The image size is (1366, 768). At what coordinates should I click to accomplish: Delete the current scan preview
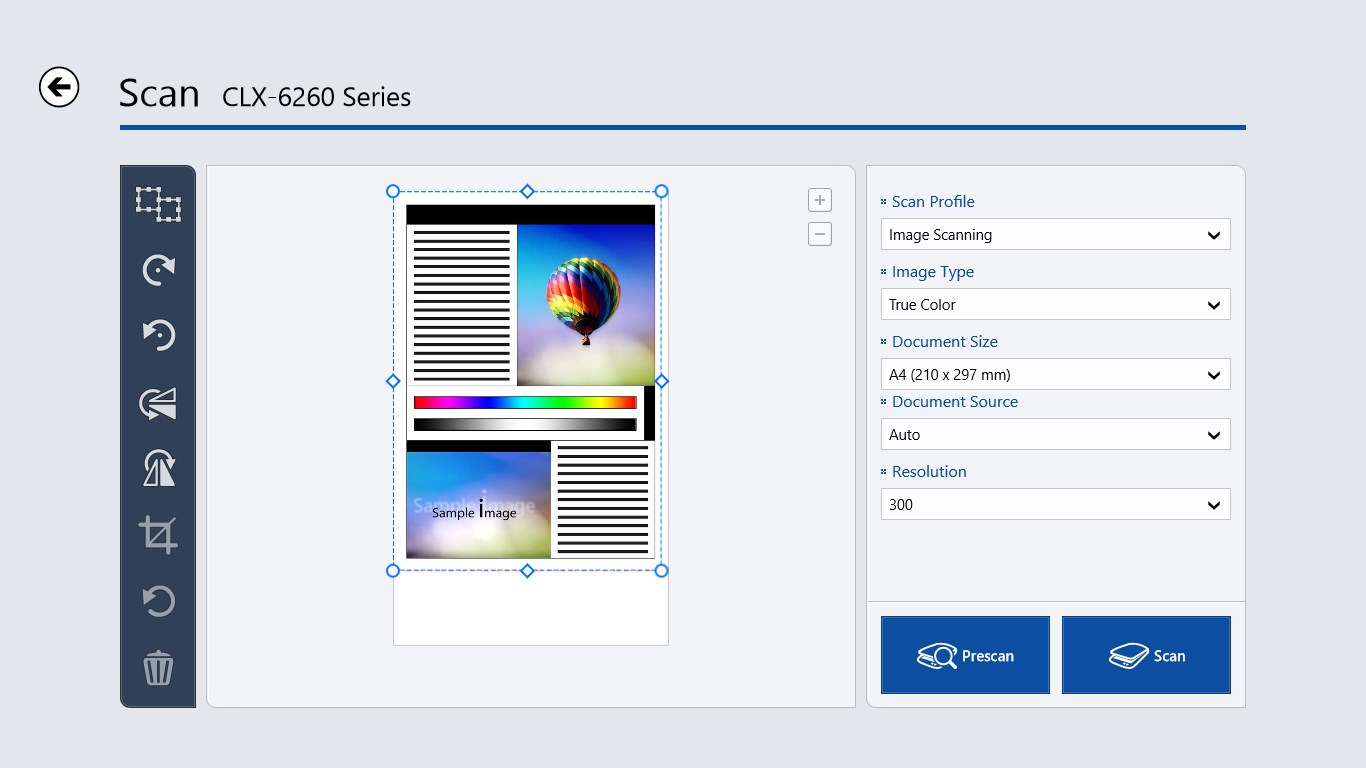[x=157, y=667]
